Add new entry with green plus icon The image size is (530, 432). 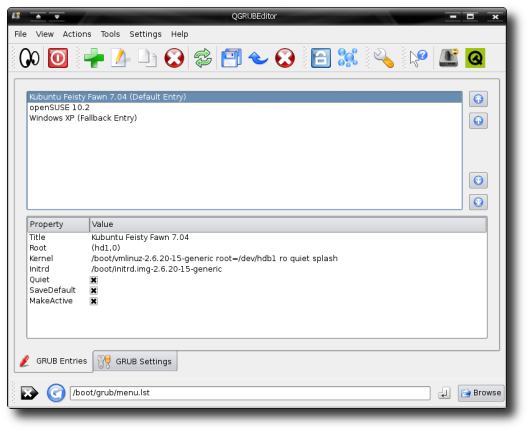tap(94, 58)
